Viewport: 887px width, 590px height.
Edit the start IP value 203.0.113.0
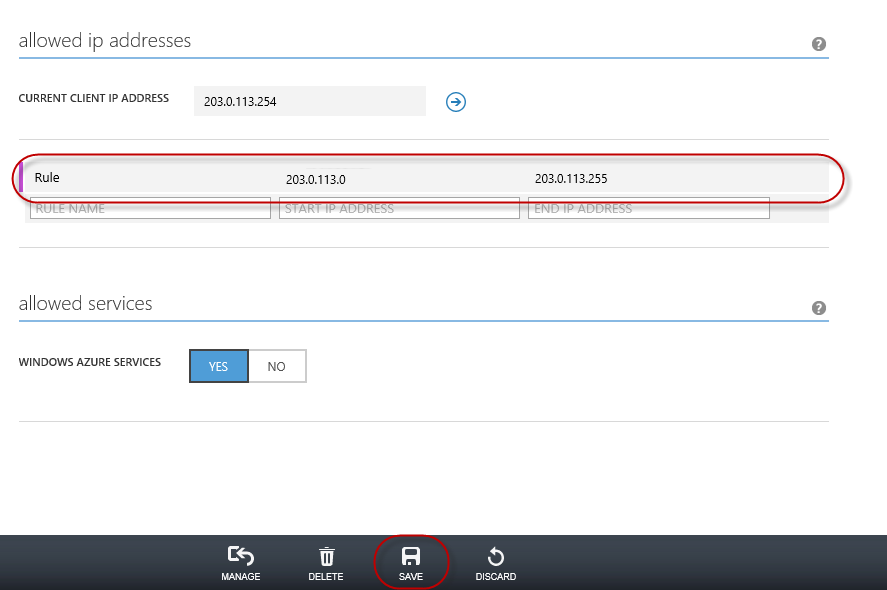tap(314, 179)
